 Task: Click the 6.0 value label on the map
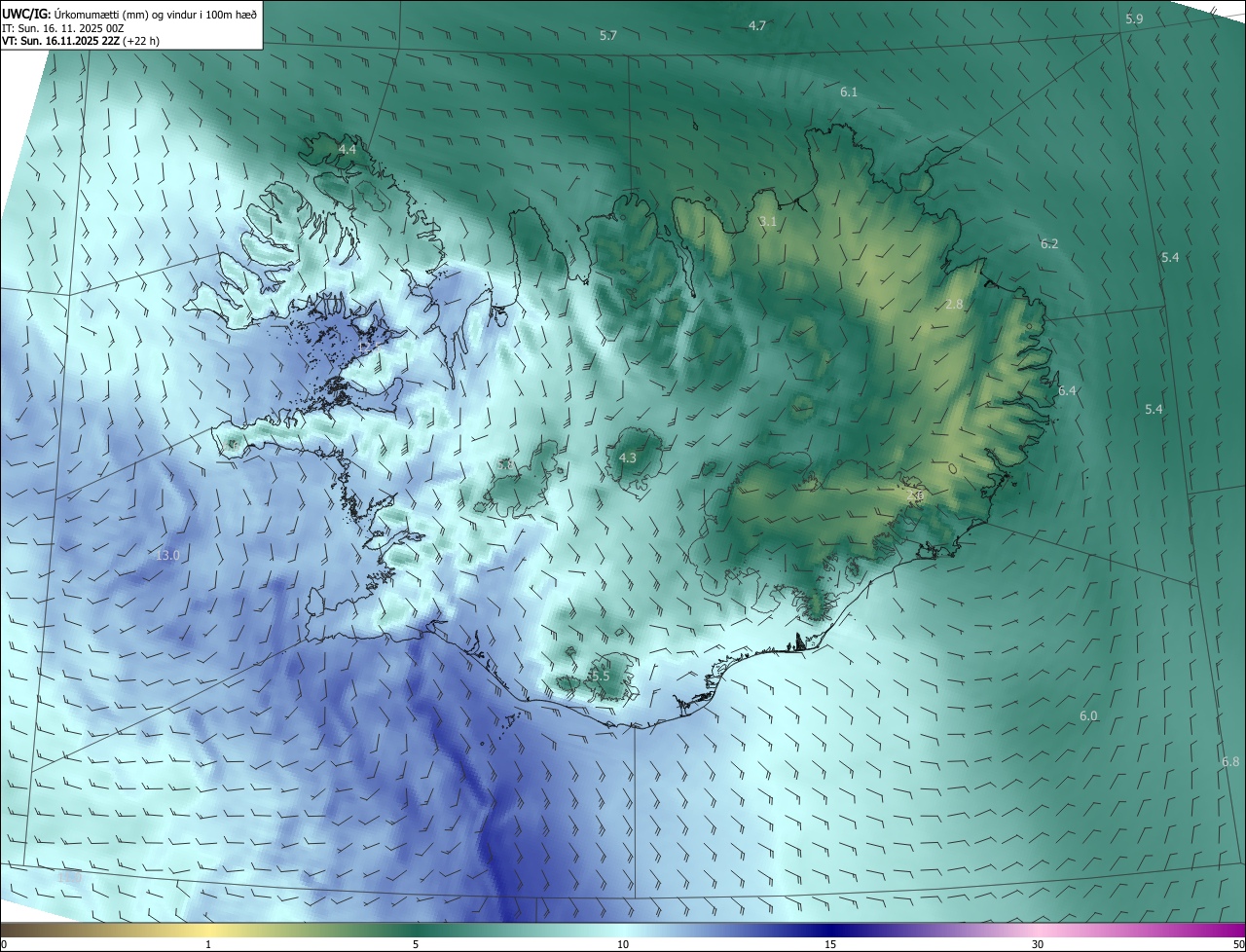click(x=1088, y=715)
